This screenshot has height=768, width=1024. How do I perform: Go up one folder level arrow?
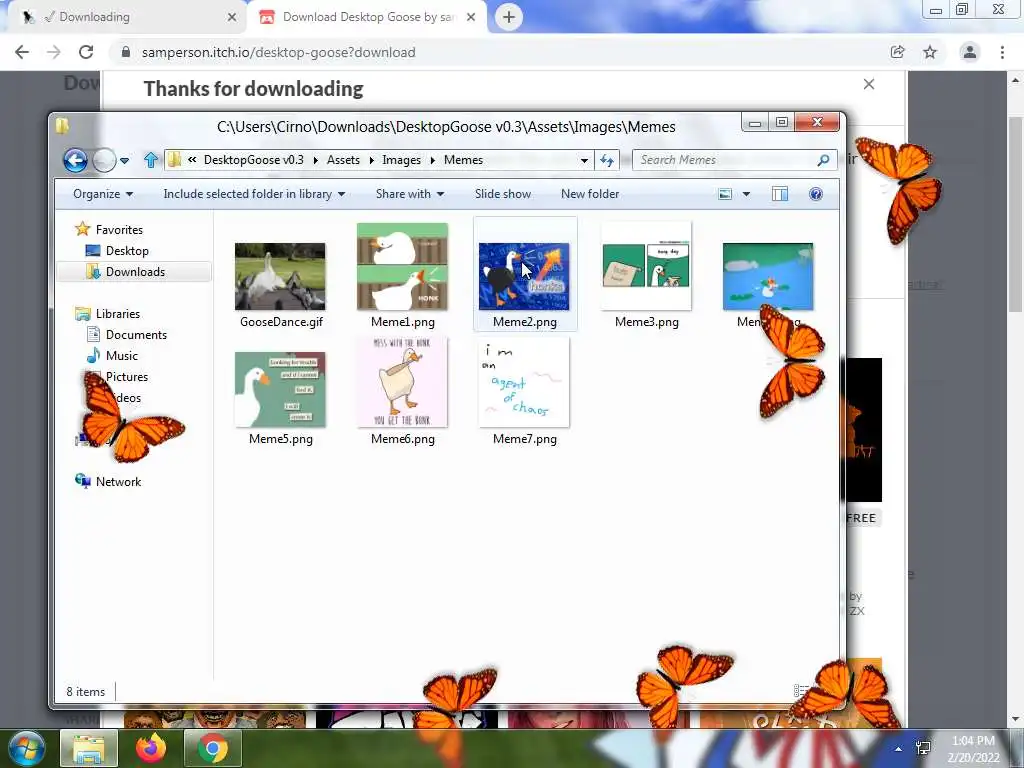pos(151,160)
